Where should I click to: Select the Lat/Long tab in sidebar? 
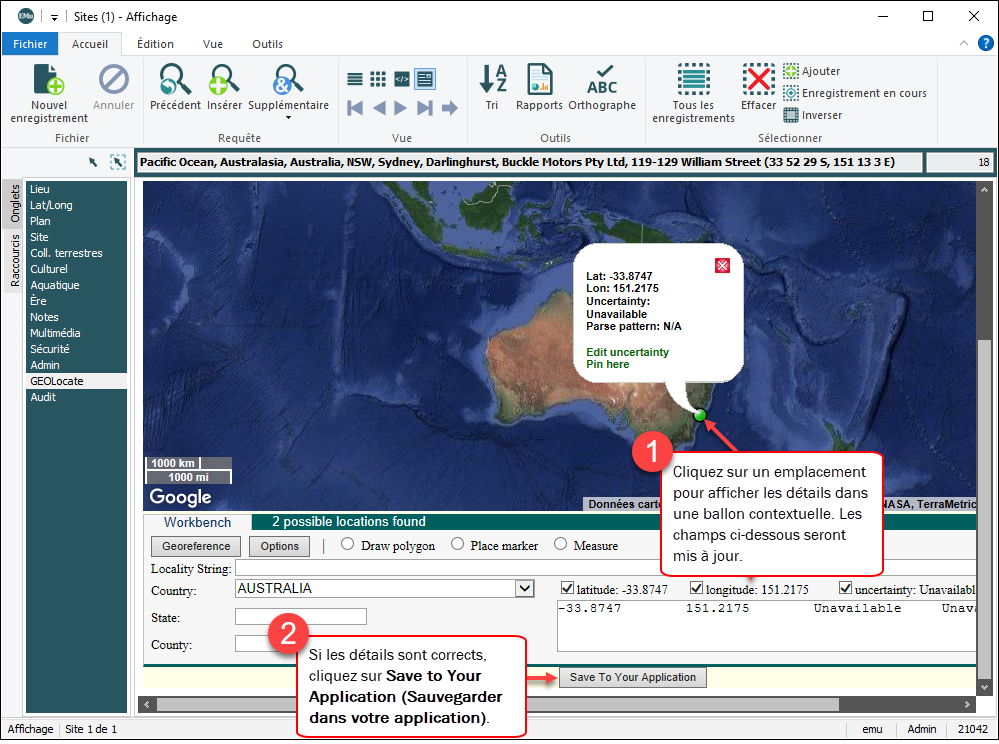50,205
